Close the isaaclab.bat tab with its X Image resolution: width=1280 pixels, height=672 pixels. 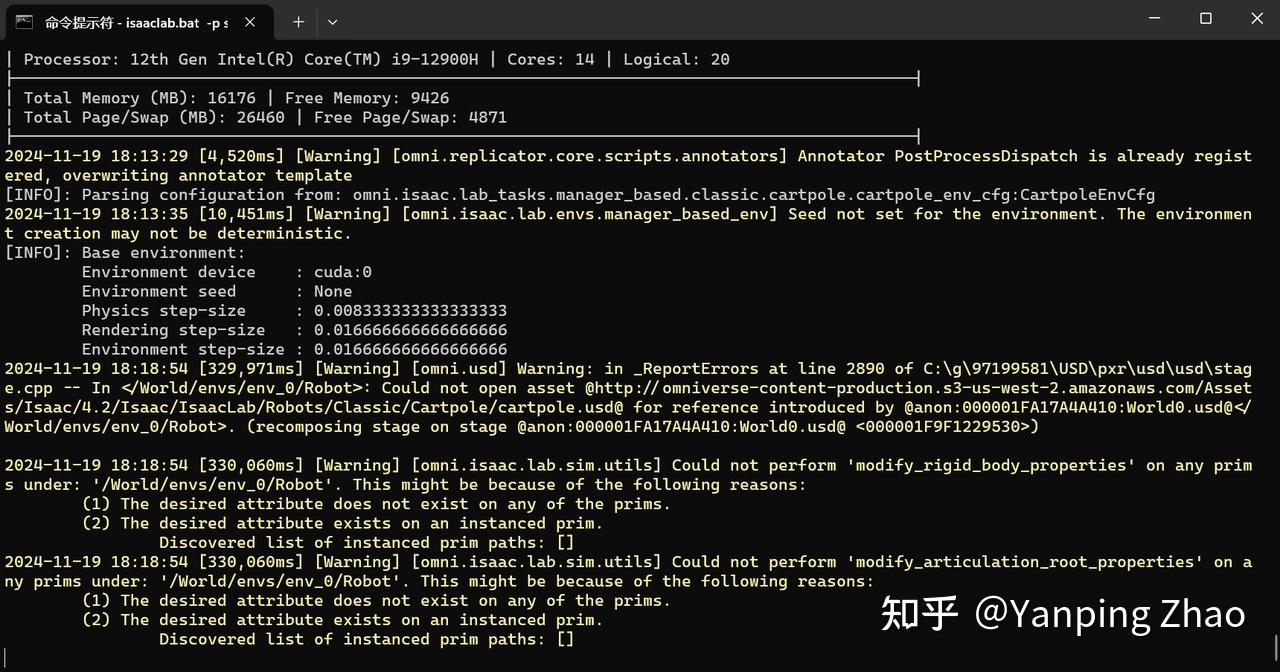coord(249,21)
